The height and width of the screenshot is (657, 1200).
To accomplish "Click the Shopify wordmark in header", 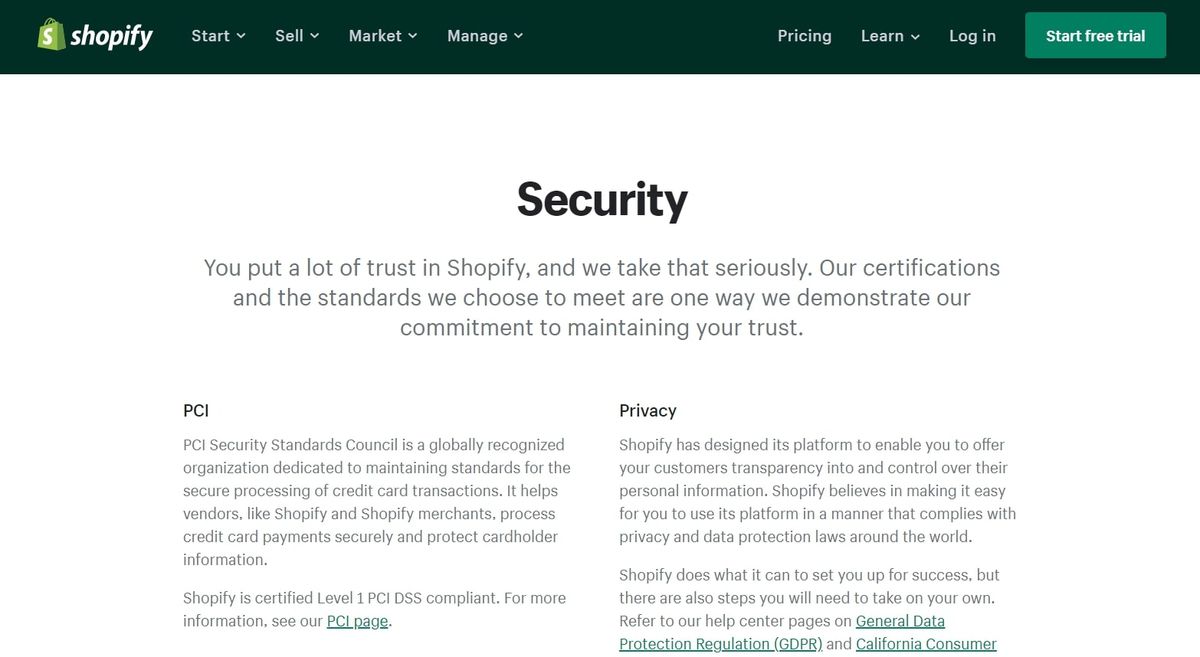I will coord(111,37).
